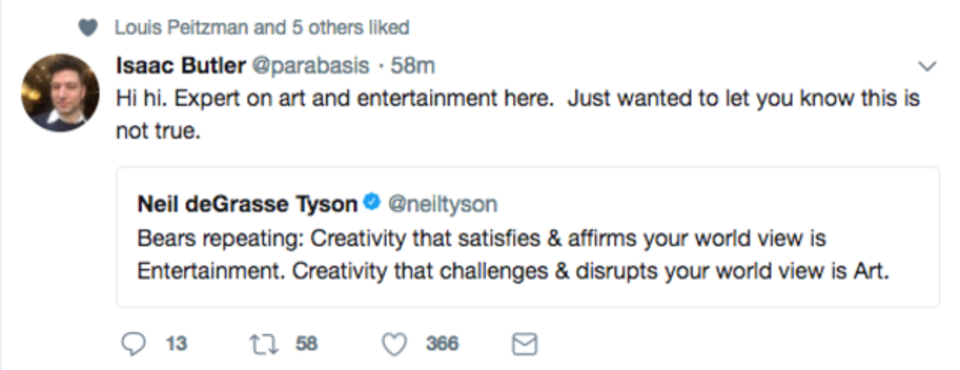Image resolution: width=960 pixels, height=370 pixels.
Task: Open the Louis Peitzman liked-by link
Action: (x=182, y=28)
